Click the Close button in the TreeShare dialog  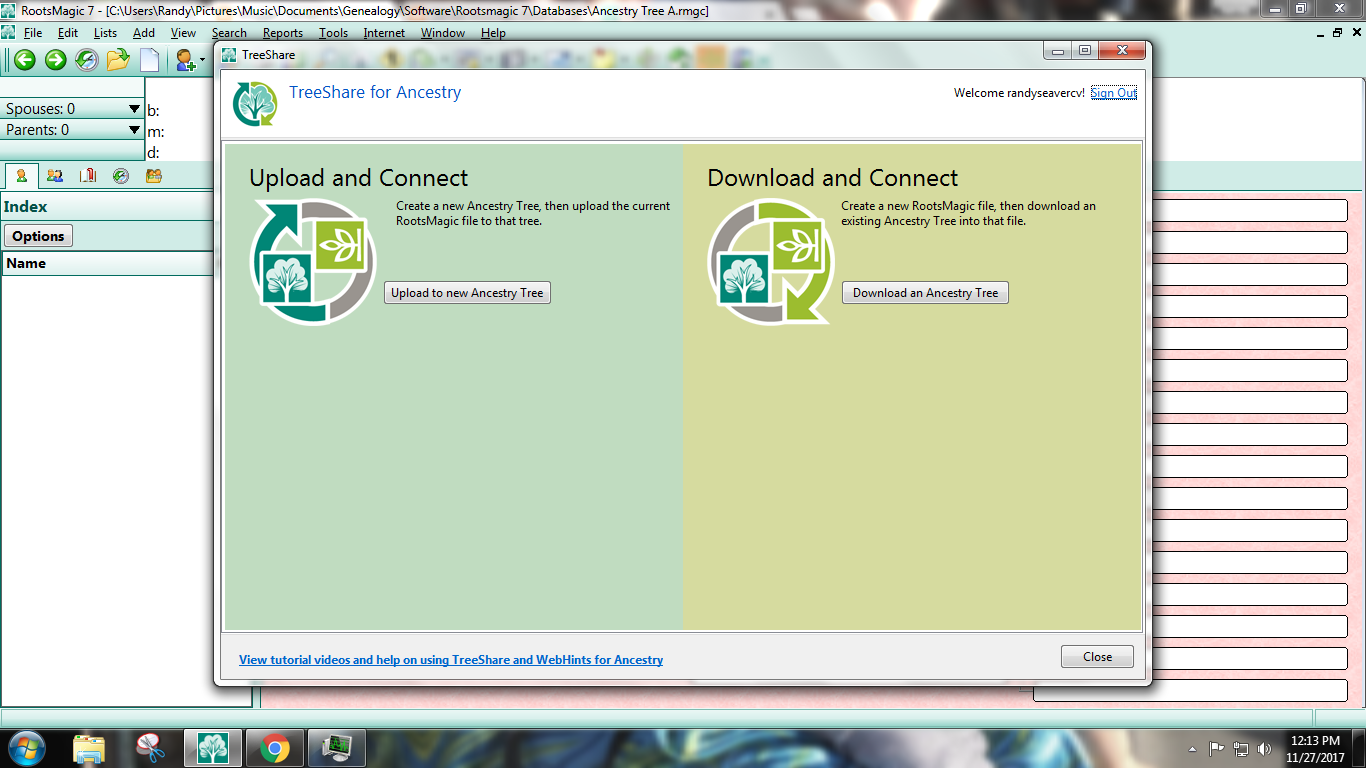(x=1097, y=657)
